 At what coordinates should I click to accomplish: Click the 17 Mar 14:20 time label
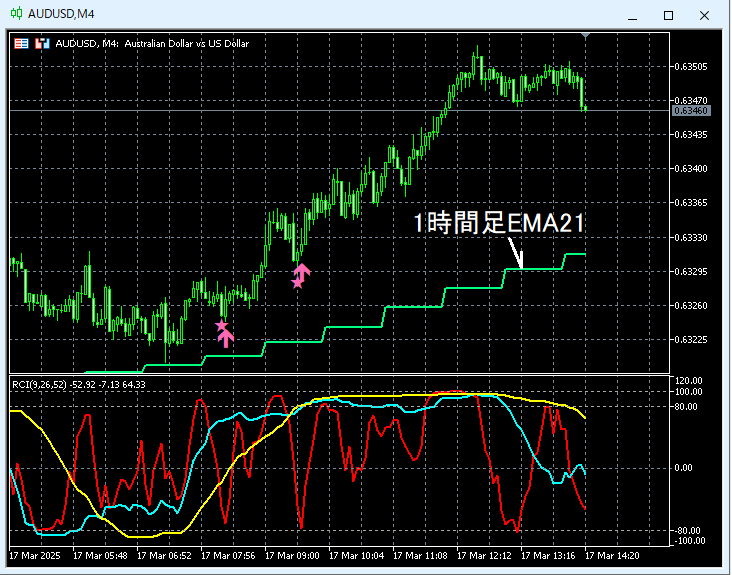[612, 556]
